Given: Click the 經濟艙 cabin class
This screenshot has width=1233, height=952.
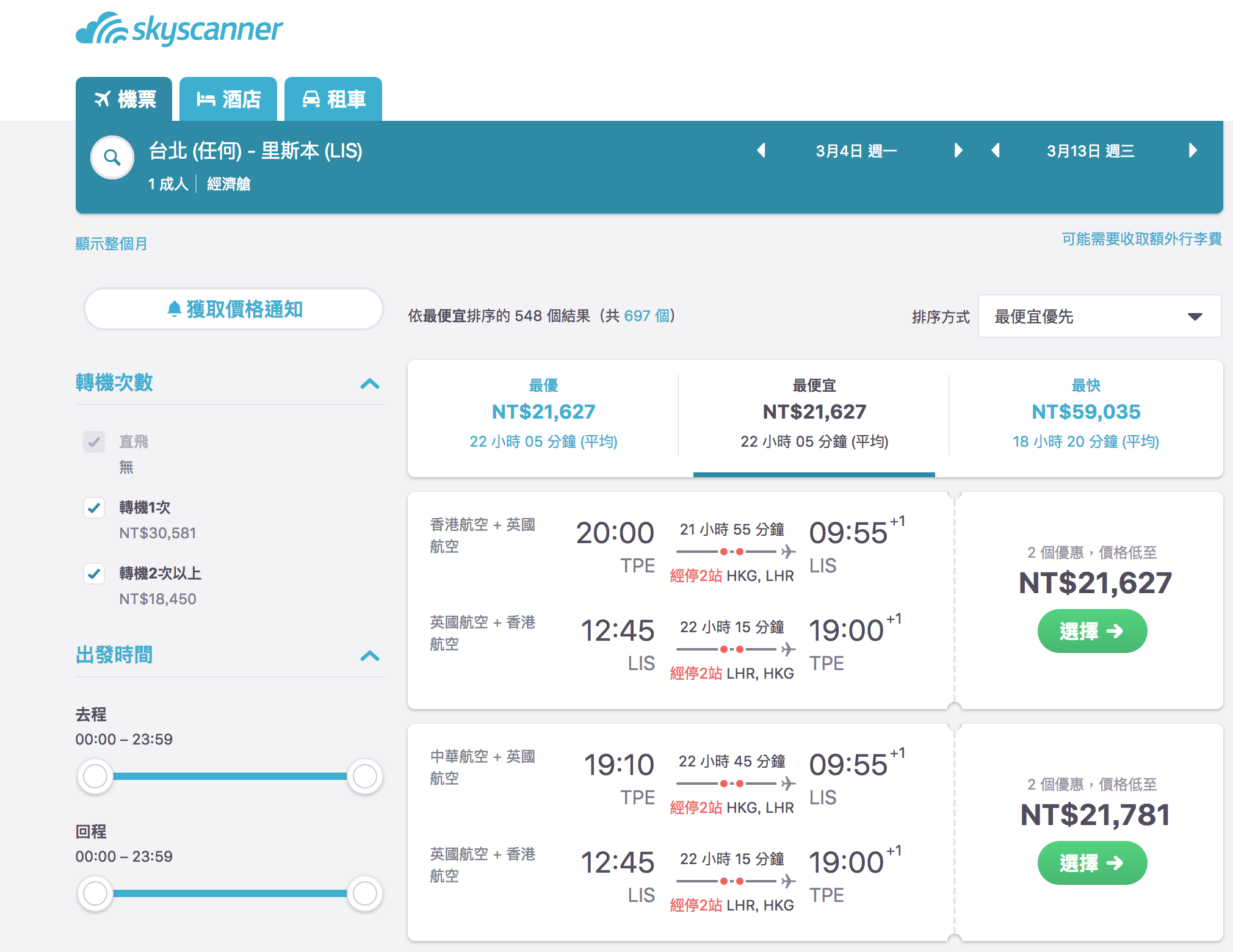Looking at the screenshot, I should (x=229, y=184).
